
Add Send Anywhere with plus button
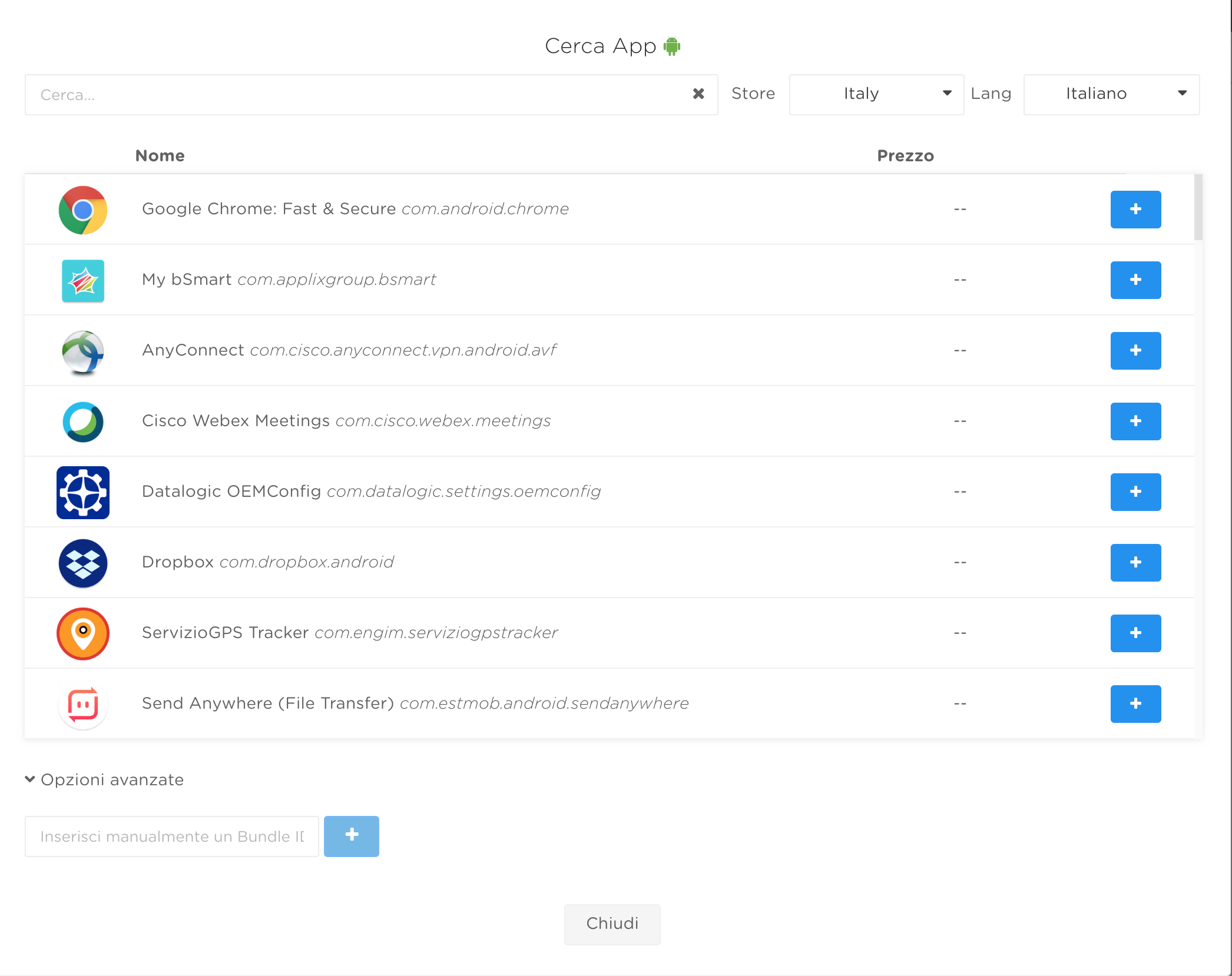[x=1135, y=704]
